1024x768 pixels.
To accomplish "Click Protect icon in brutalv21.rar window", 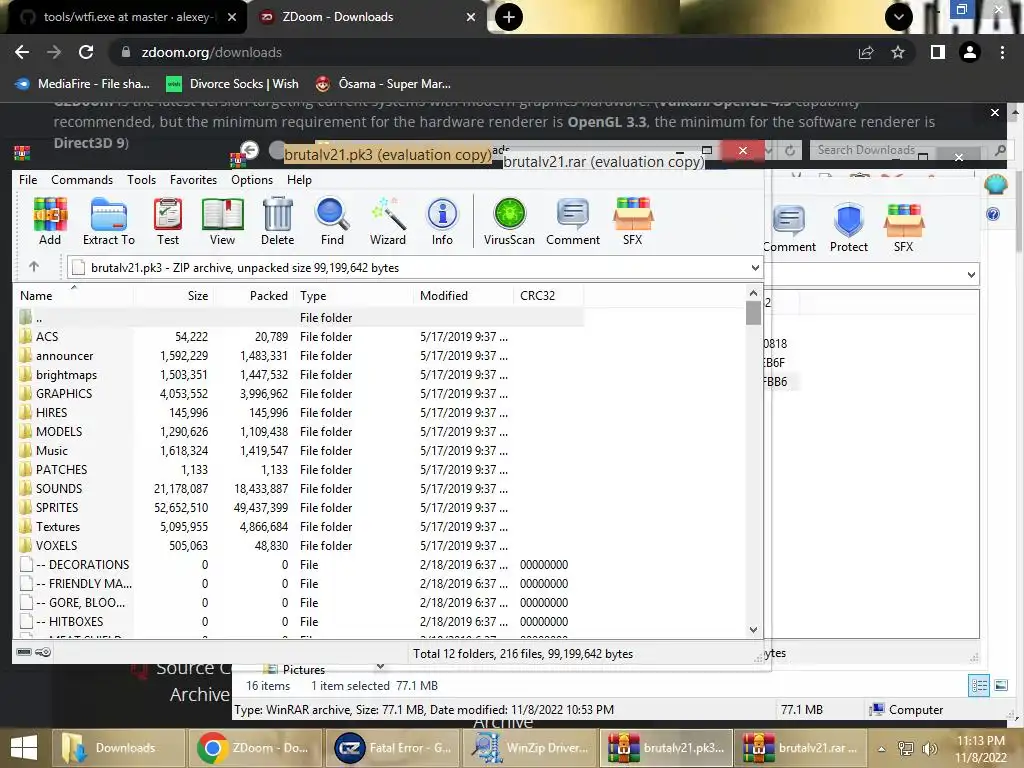I will click(x=849, y=228).
